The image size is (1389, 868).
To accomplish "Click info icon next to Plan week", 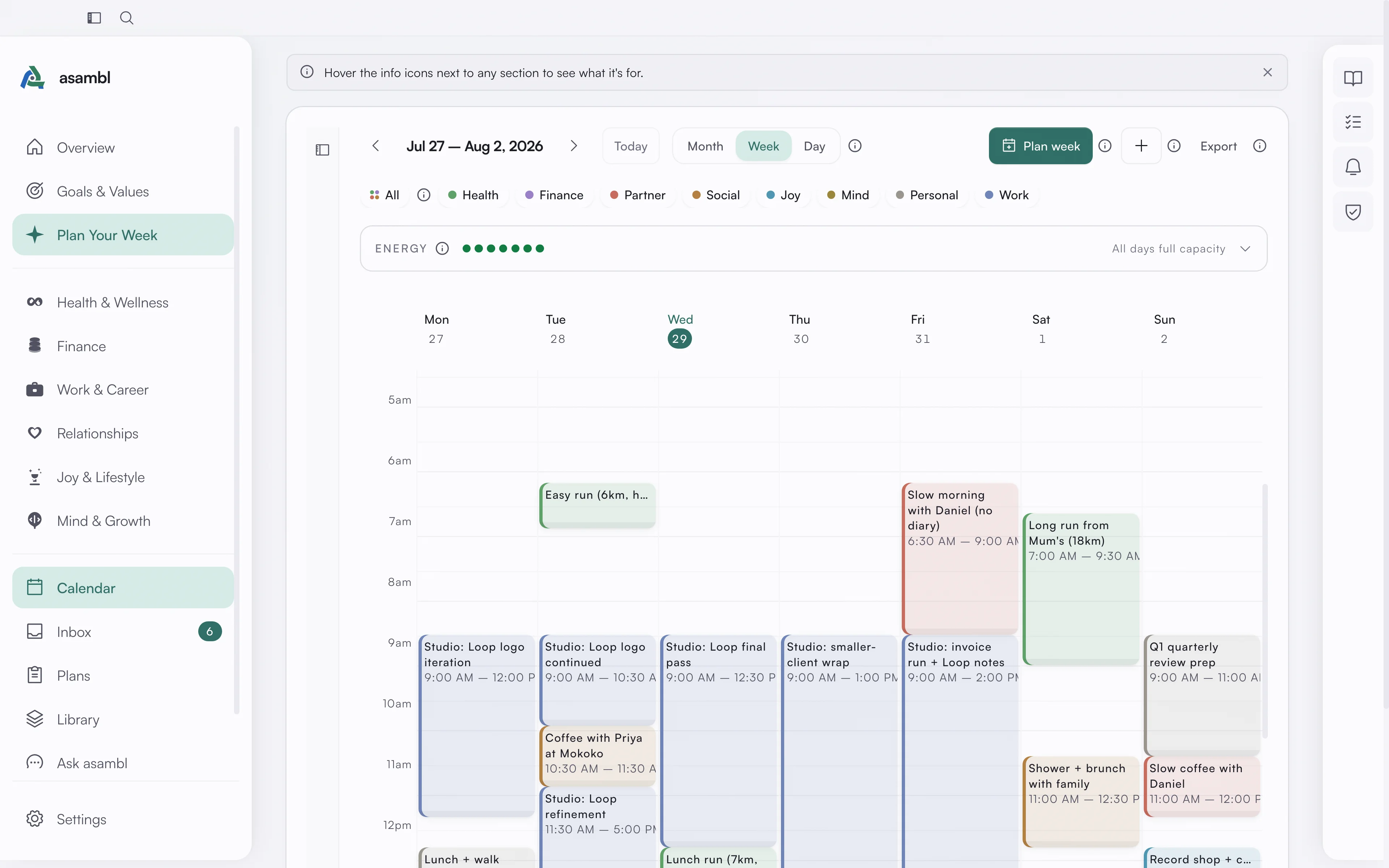I will point(1105,146).
